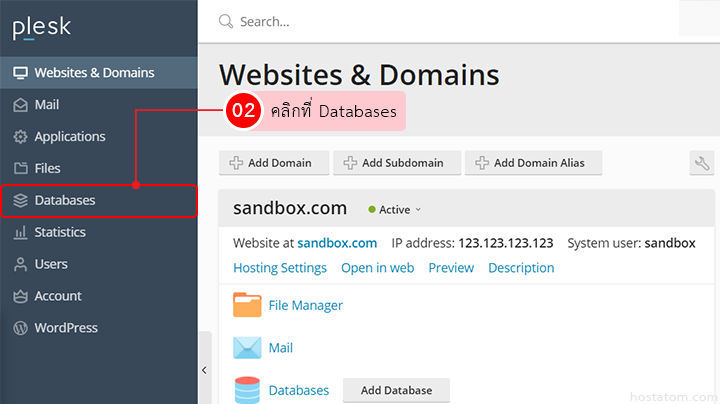Screen dimensions: 720x404
Task: Click the Plesk logo
Action: coord(42,27)
